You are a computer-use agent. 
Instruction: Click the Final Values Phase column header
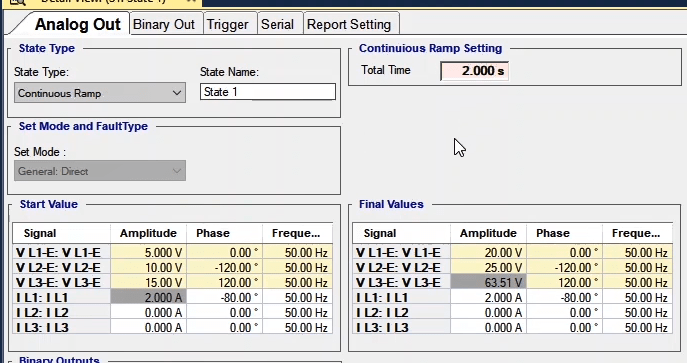tap(564, 233)
